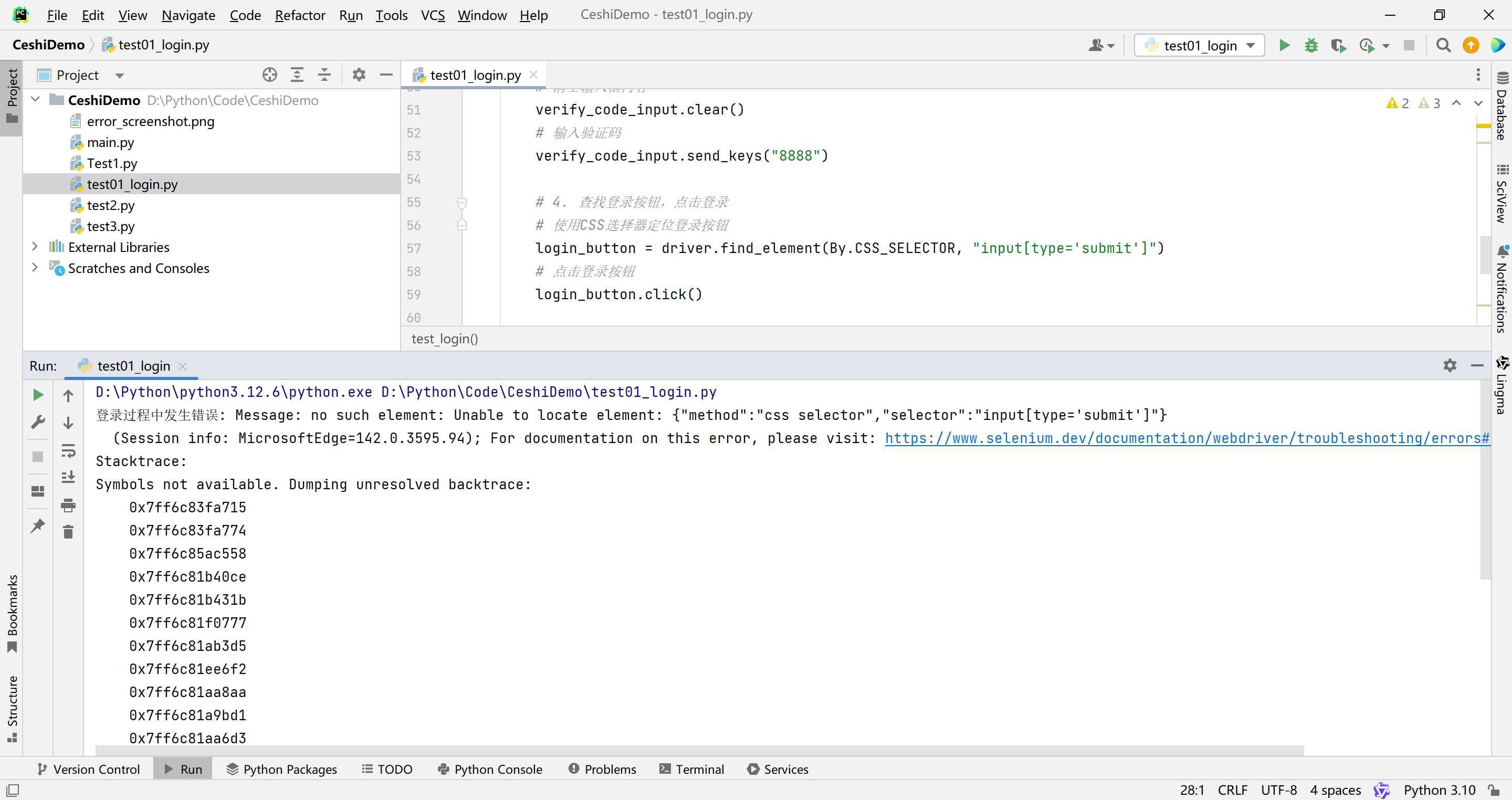1512x800 pixels.
Task: Expand External Libraries node
Action: click(35, 247)
